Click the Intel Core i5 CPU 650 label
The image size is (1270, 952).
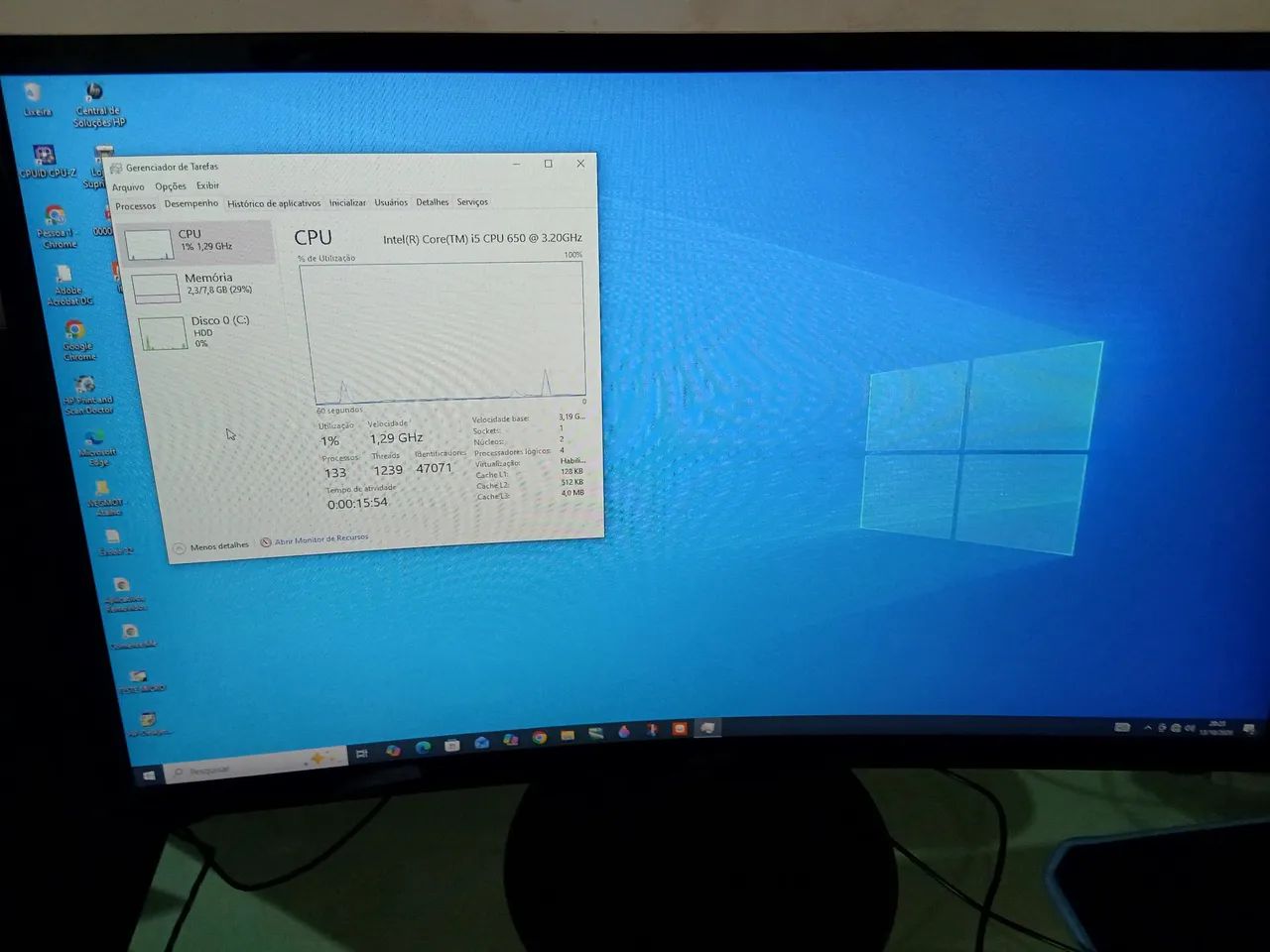(x=482, y=238)
